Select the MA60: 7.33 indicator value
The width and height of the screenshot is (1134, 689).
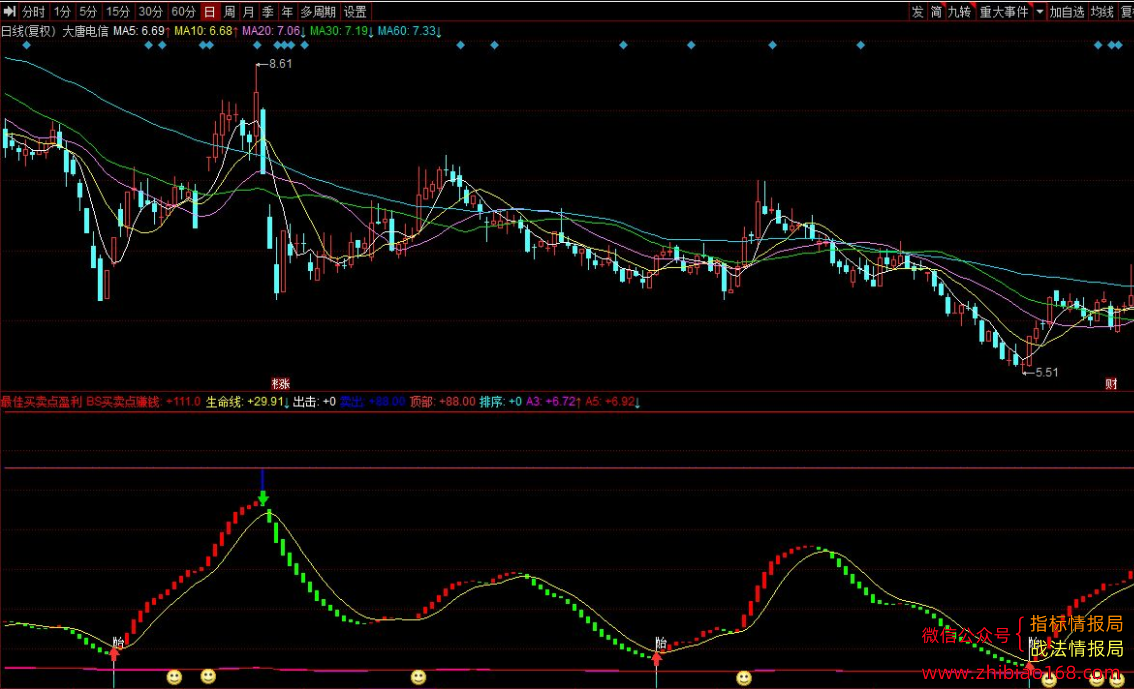point(409,31)
